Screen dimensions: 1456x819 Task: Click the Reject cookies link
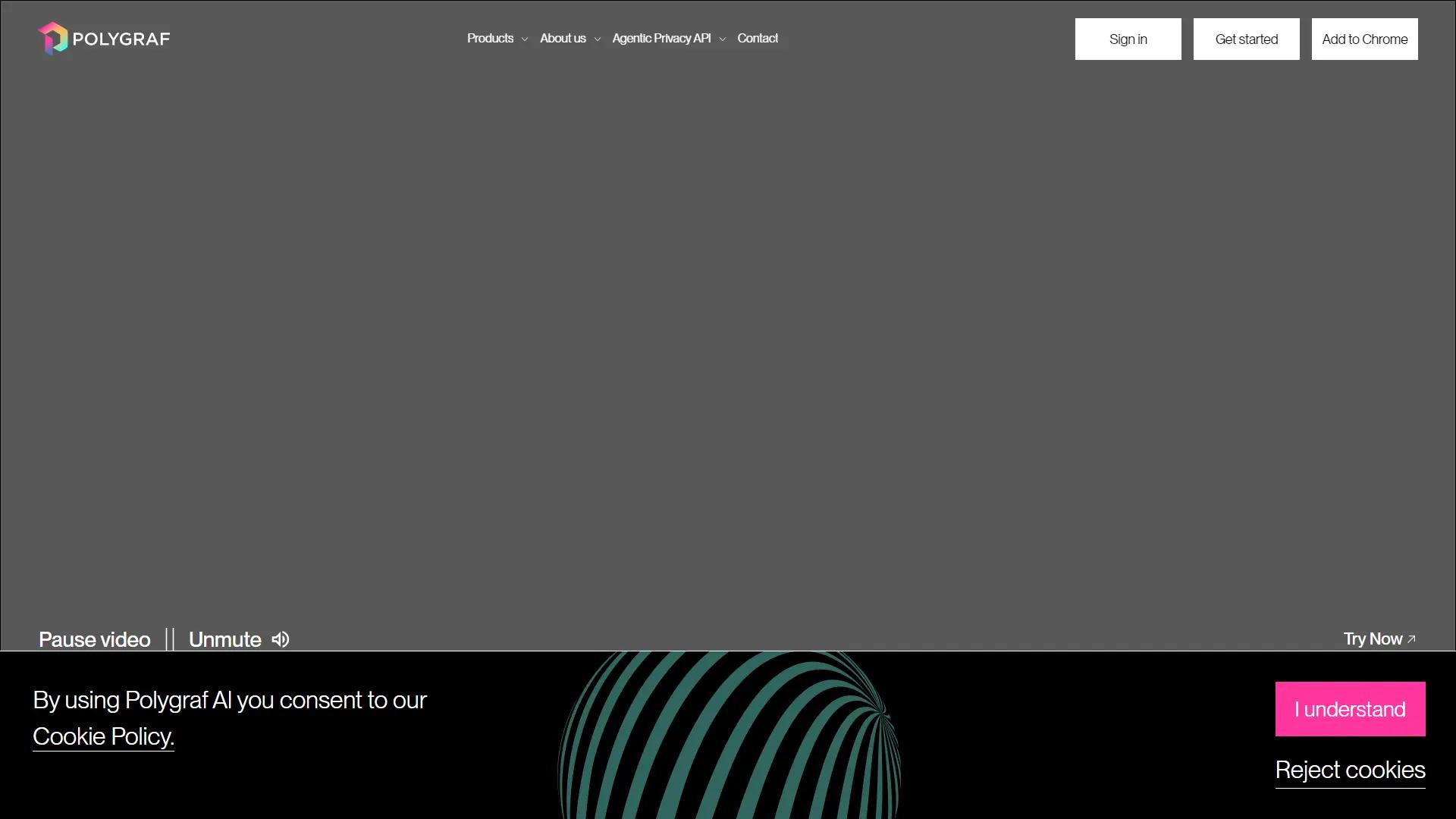tap(1350, 770)
